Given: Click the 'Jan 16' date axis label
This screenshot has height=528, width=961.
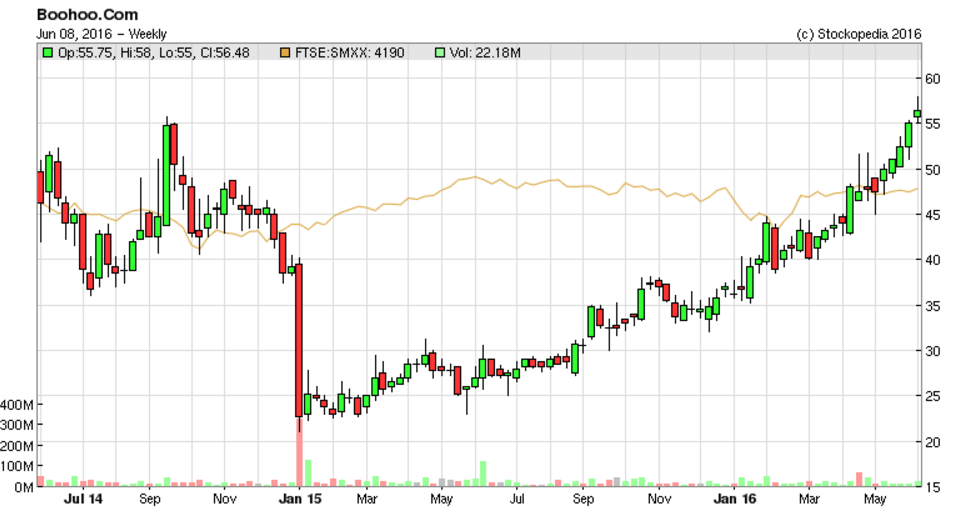Looking at the screenshot, I should click(735, 499).
